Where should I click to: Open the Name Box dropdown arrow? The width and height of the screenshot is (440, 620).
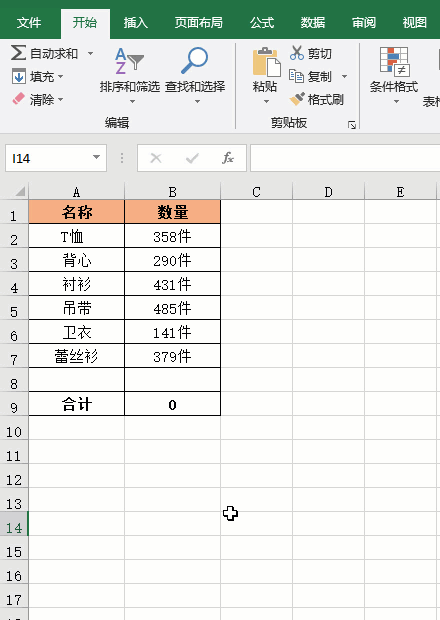[x=96, y=158]
